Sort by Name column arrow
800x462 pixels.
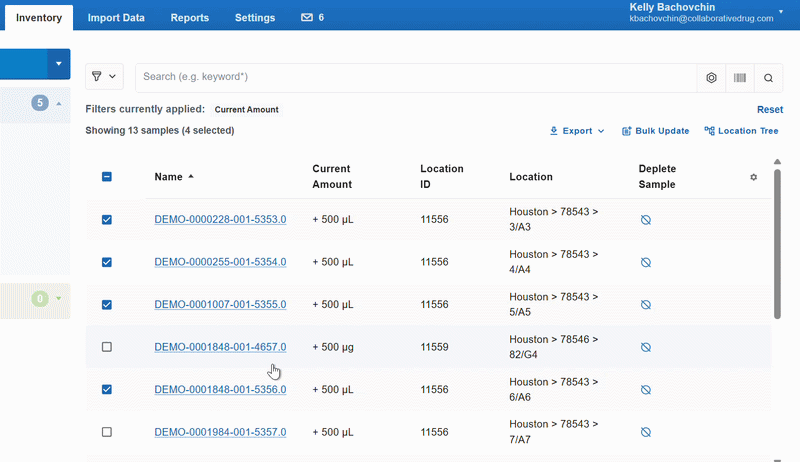191,176
